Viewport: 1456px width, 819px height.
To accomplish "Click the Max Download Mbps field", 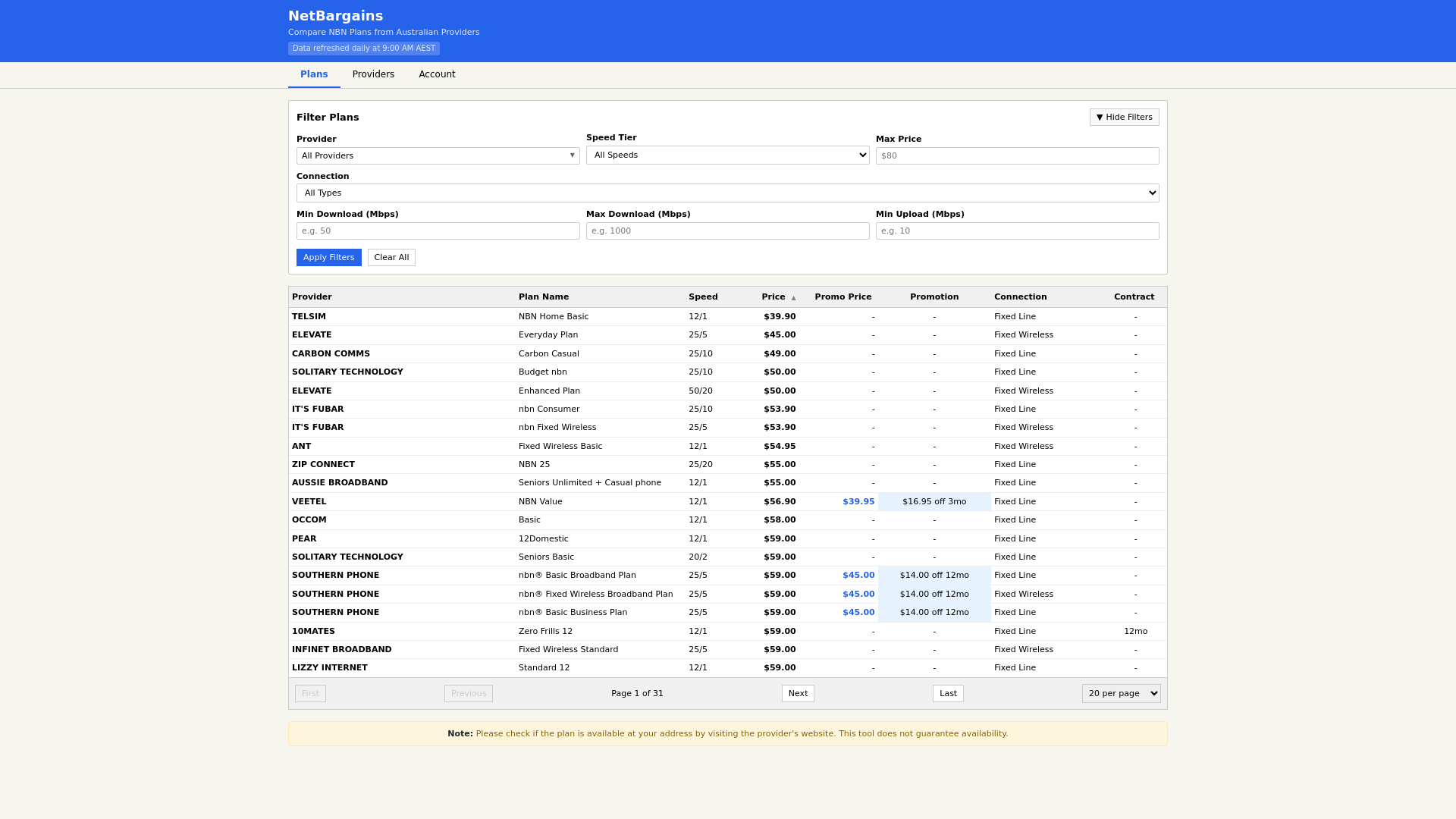I will coord(727,231).
